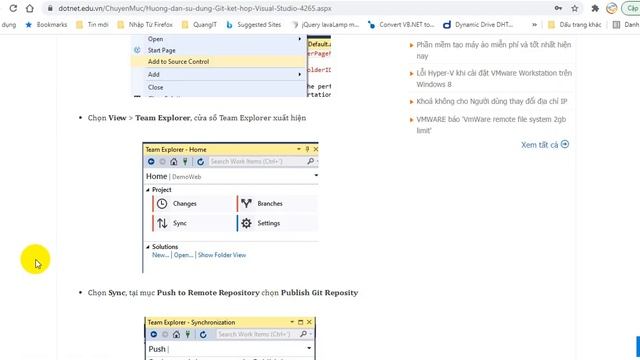Go to browser home page icon
The height and width of the screenshot is (360, 640).
[x=30, y=8]
